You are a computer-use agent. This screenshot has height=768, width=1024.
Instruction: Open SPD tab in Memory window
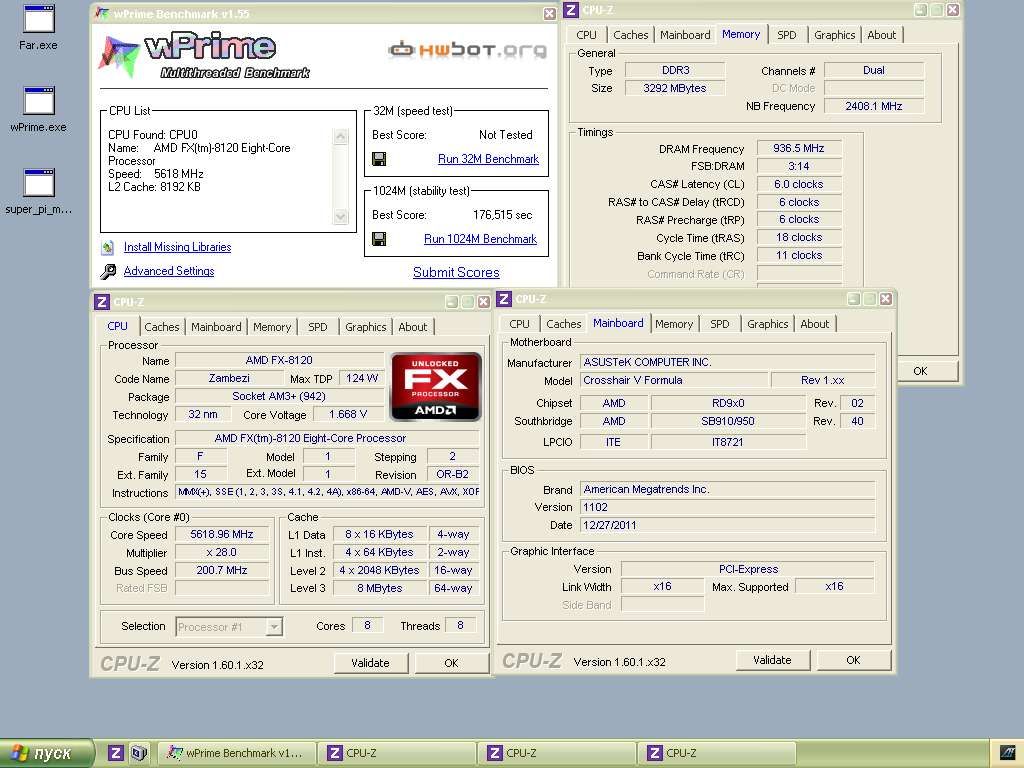[x=787, y=35]
